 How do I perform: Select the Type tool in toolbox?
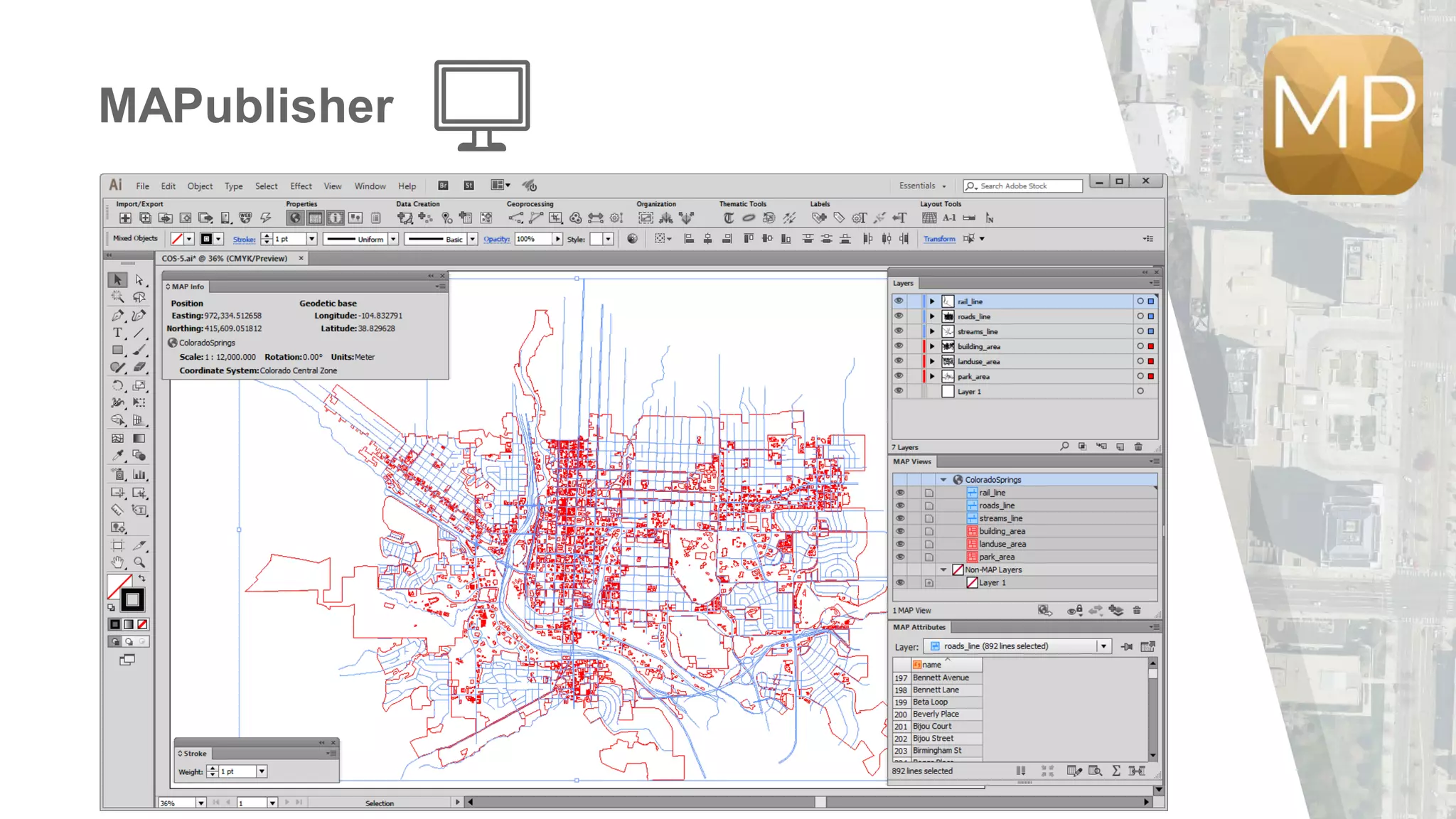[x=117, y=333]
